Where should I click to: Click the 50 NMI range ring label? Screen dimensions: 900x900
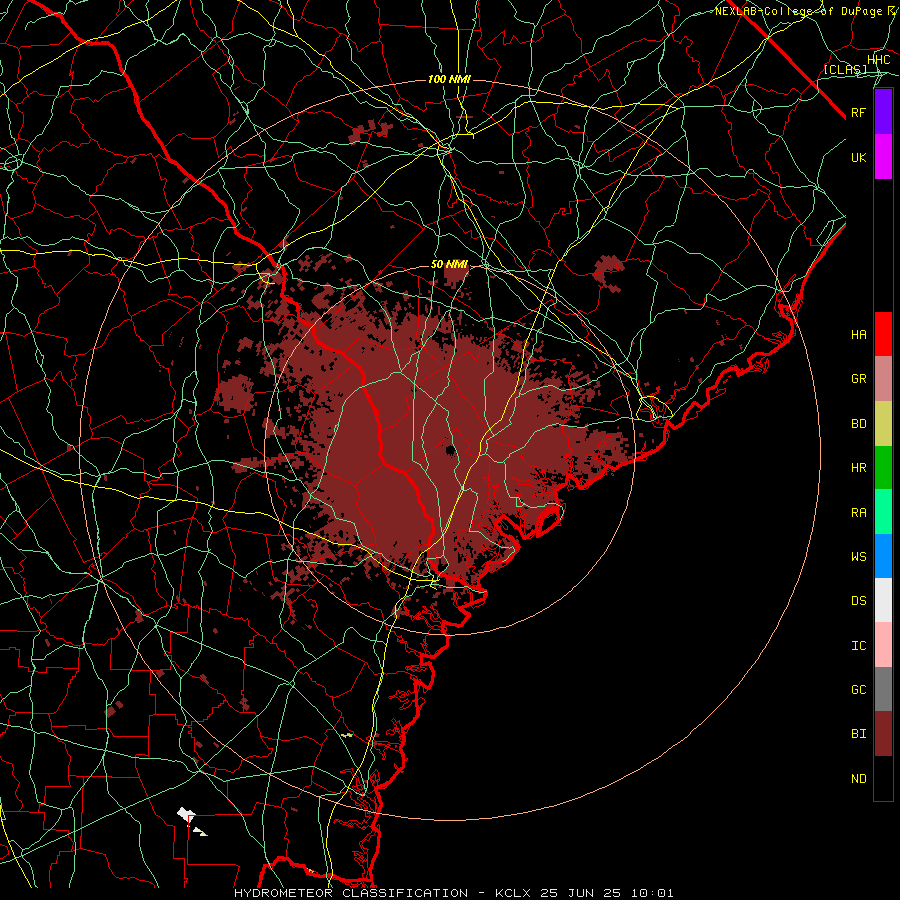pyautogui.click(x=449, y=265)
